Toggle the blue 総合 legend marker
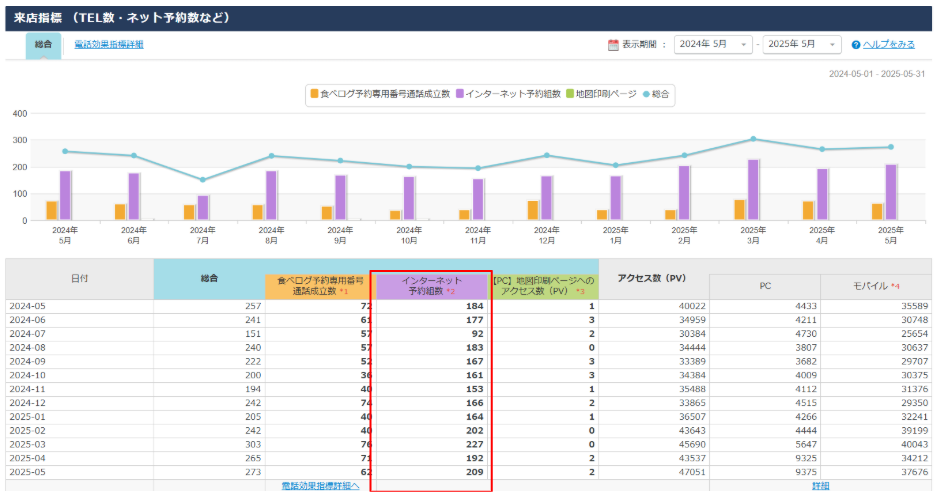935x492 pixels. point(646,94)
